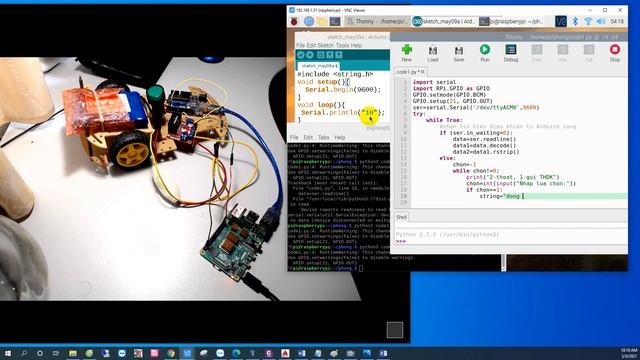The height and width of the screenshot is (360, 640).
Task: Open the file manager folder icon on Pi panel
Action: [x=322, y=21]
